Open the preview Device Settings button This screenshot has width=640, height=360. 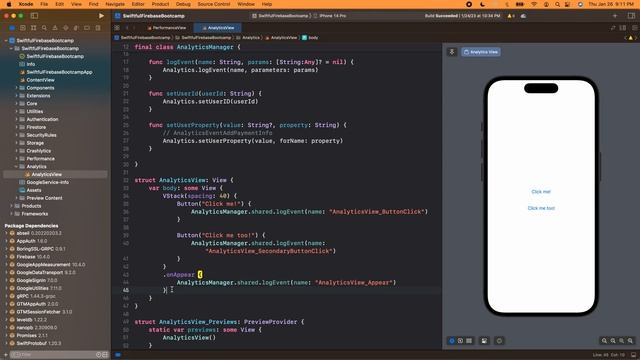pos(484,340)
